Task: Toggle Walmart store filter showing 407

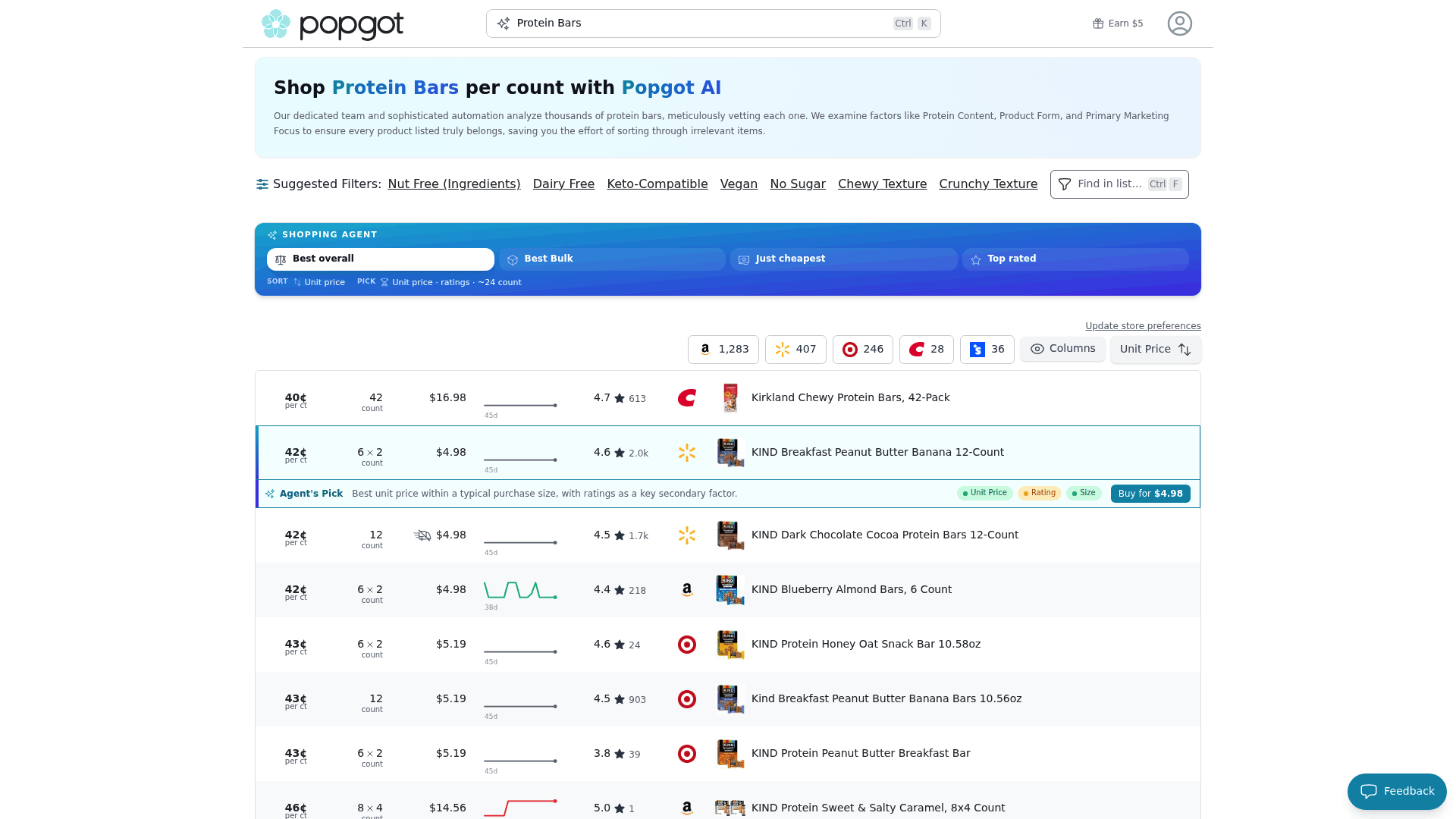Action: click(795, 350)
